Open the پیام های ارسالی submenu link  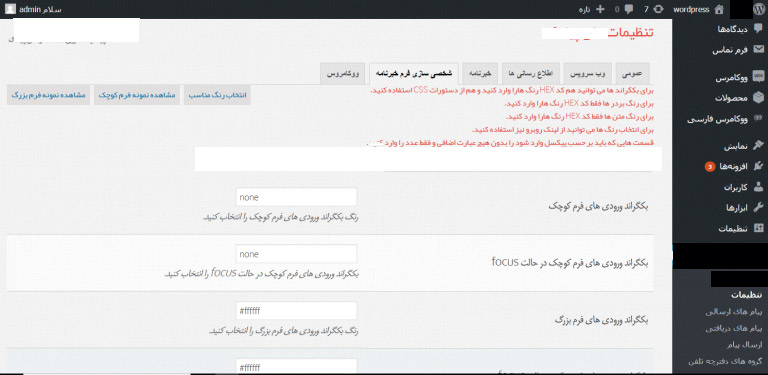[x=734, y=312]
